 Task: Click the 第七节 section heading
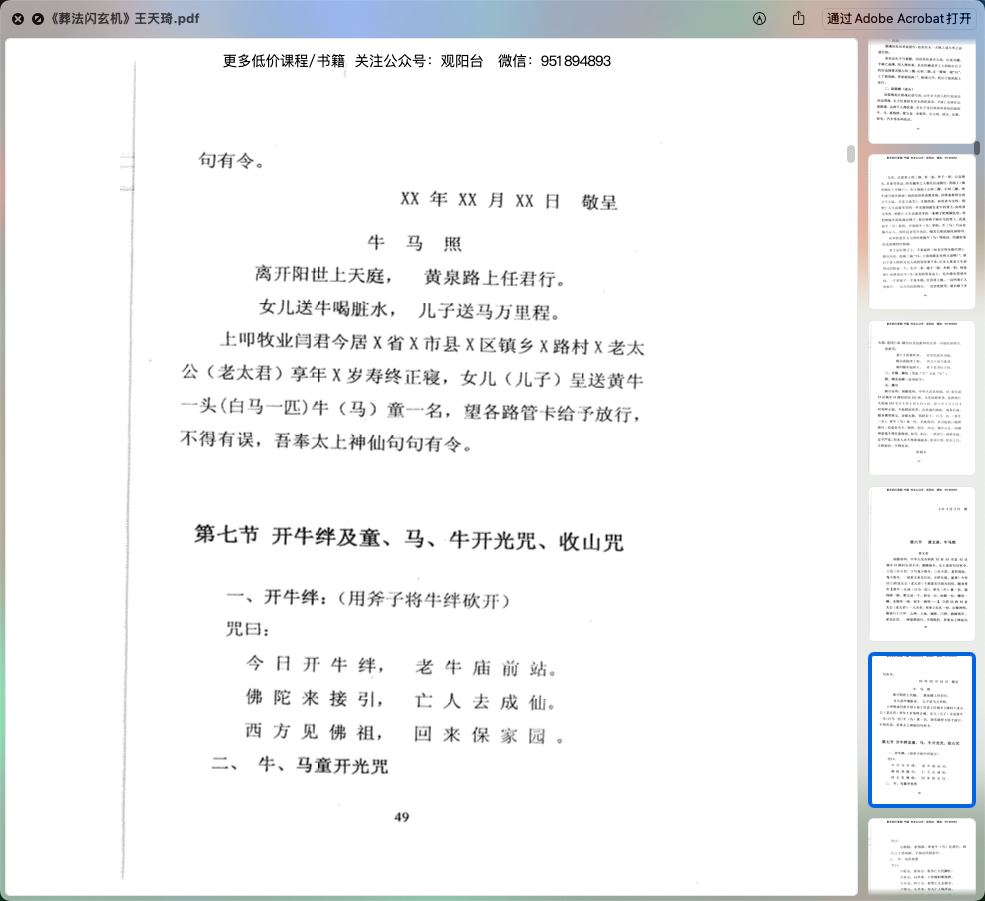pyautogui.click(x=408, y=537)
